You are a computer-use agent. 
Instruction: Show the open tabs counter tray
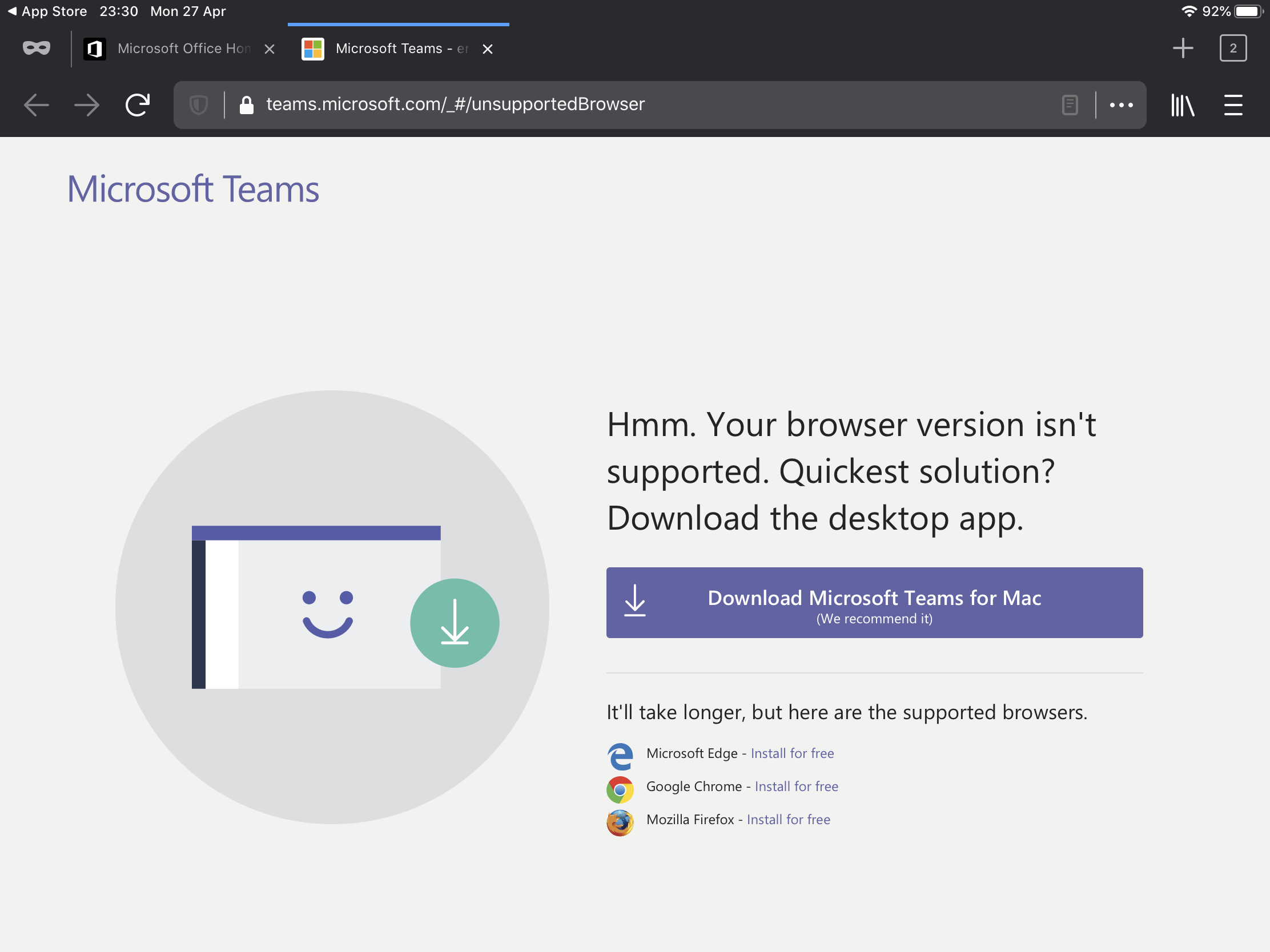(1233, 48)
